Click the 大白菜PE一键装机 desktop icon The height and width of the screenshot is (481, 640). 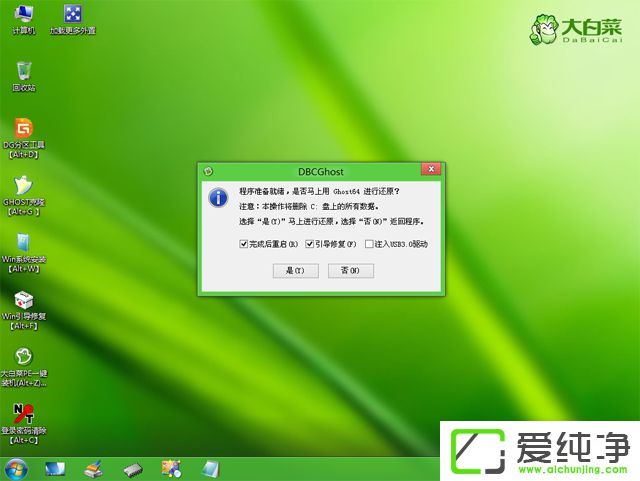23,358
